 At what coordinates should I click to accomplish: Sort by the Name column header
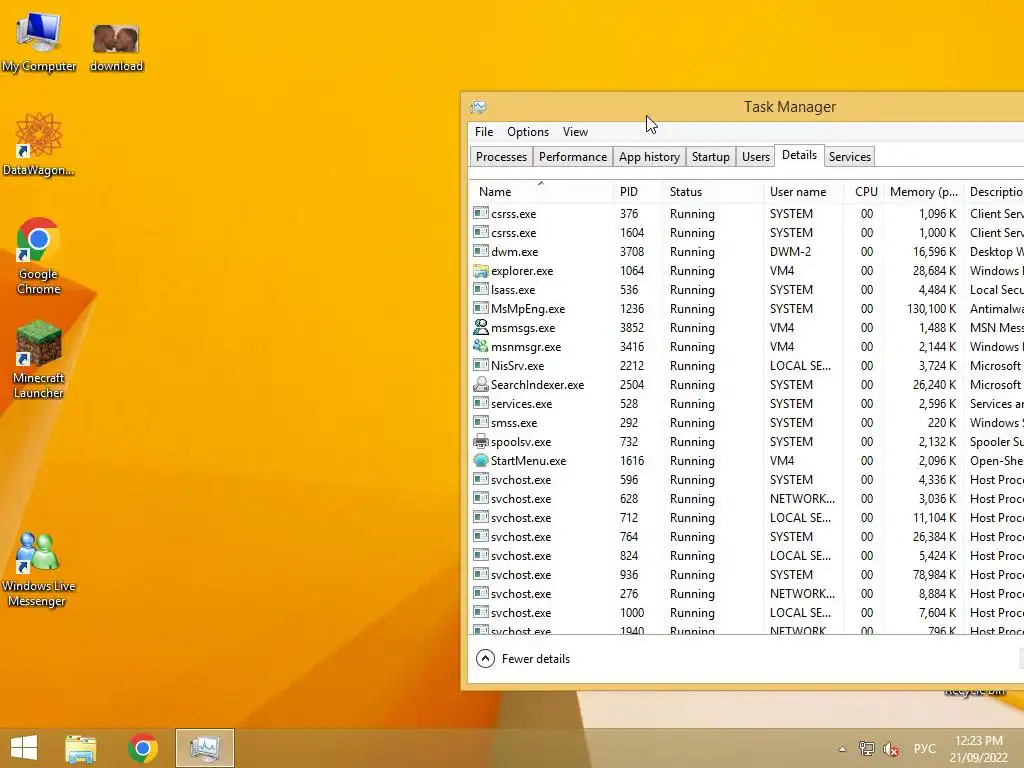541,191
